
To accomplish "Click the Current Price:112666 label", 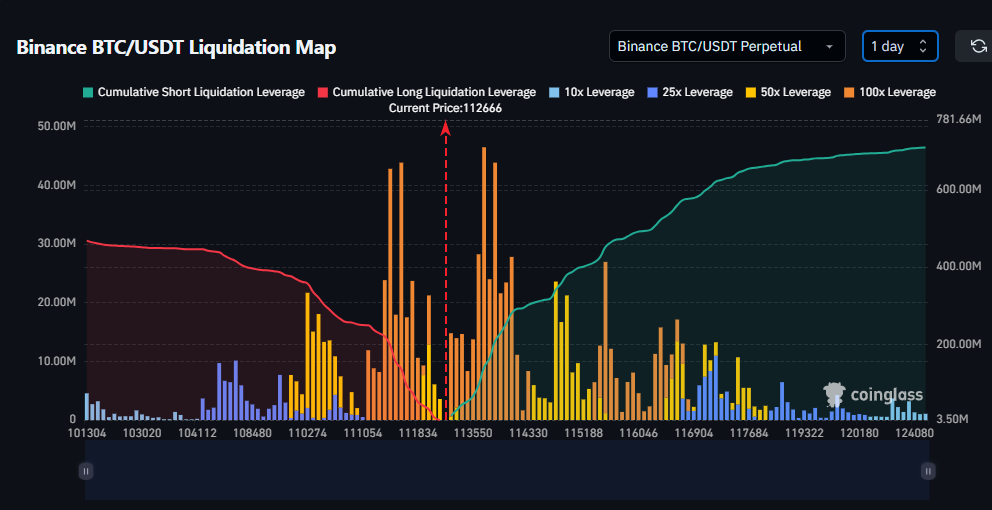I will click(445, 108).
